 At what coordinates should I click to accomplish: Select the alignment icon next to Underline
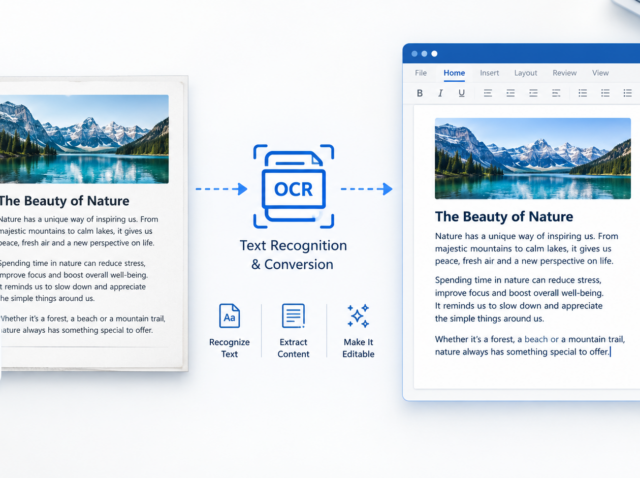point(488,93)
